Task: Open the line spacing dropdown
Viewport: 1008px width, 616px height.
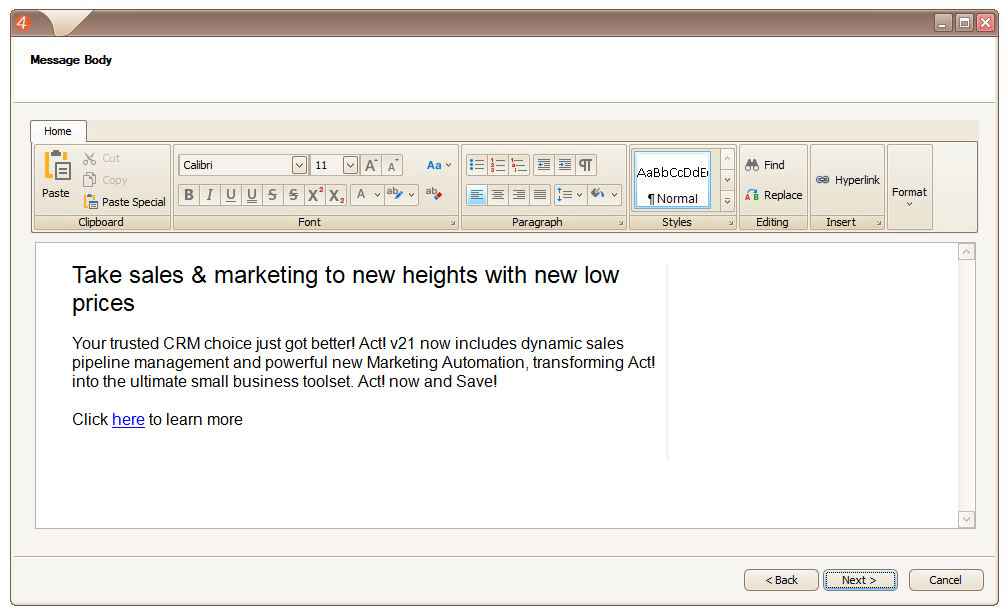Action: 570,194
